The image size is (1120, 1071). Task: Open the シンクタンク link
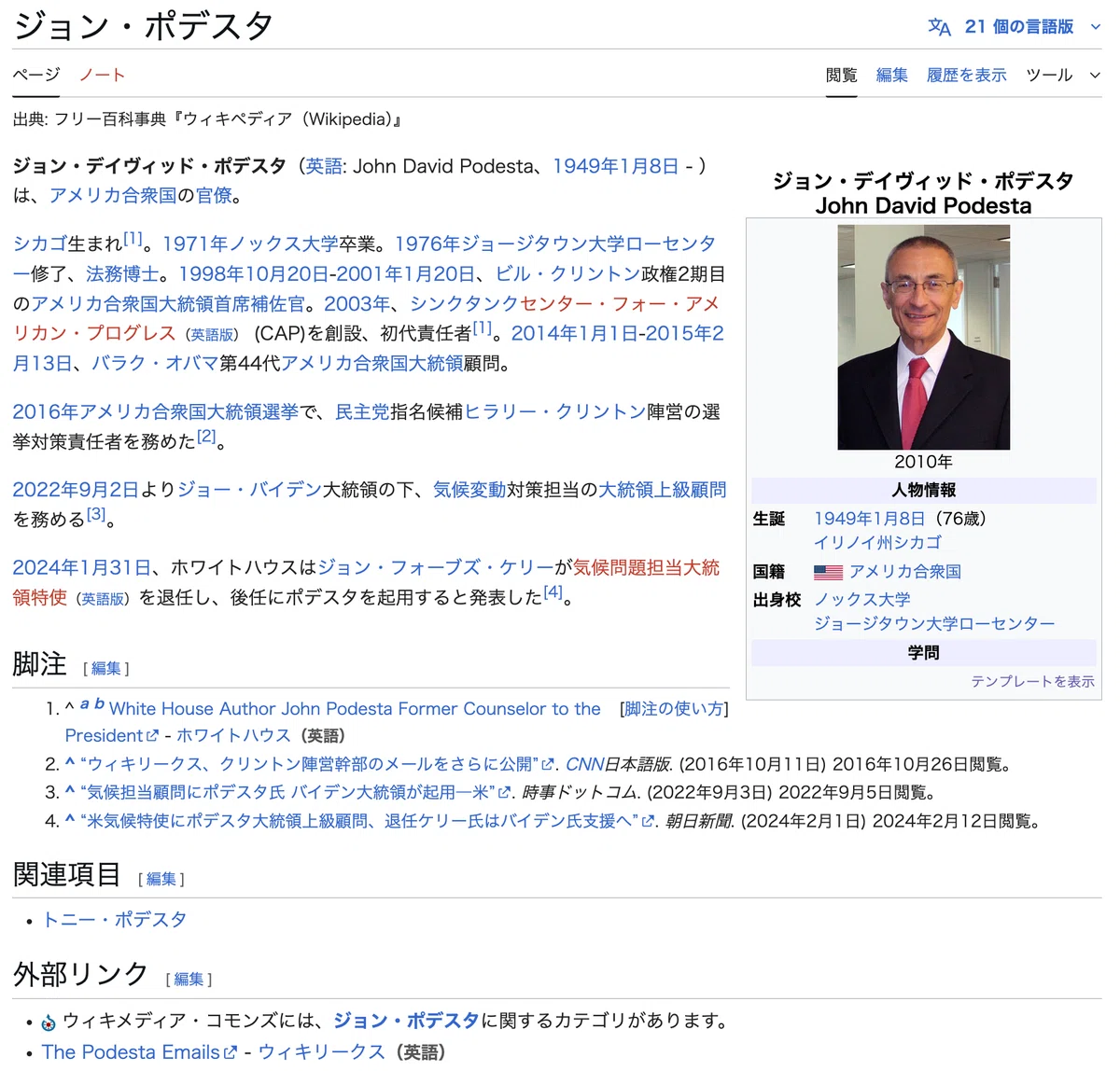[x=464, y=304]
